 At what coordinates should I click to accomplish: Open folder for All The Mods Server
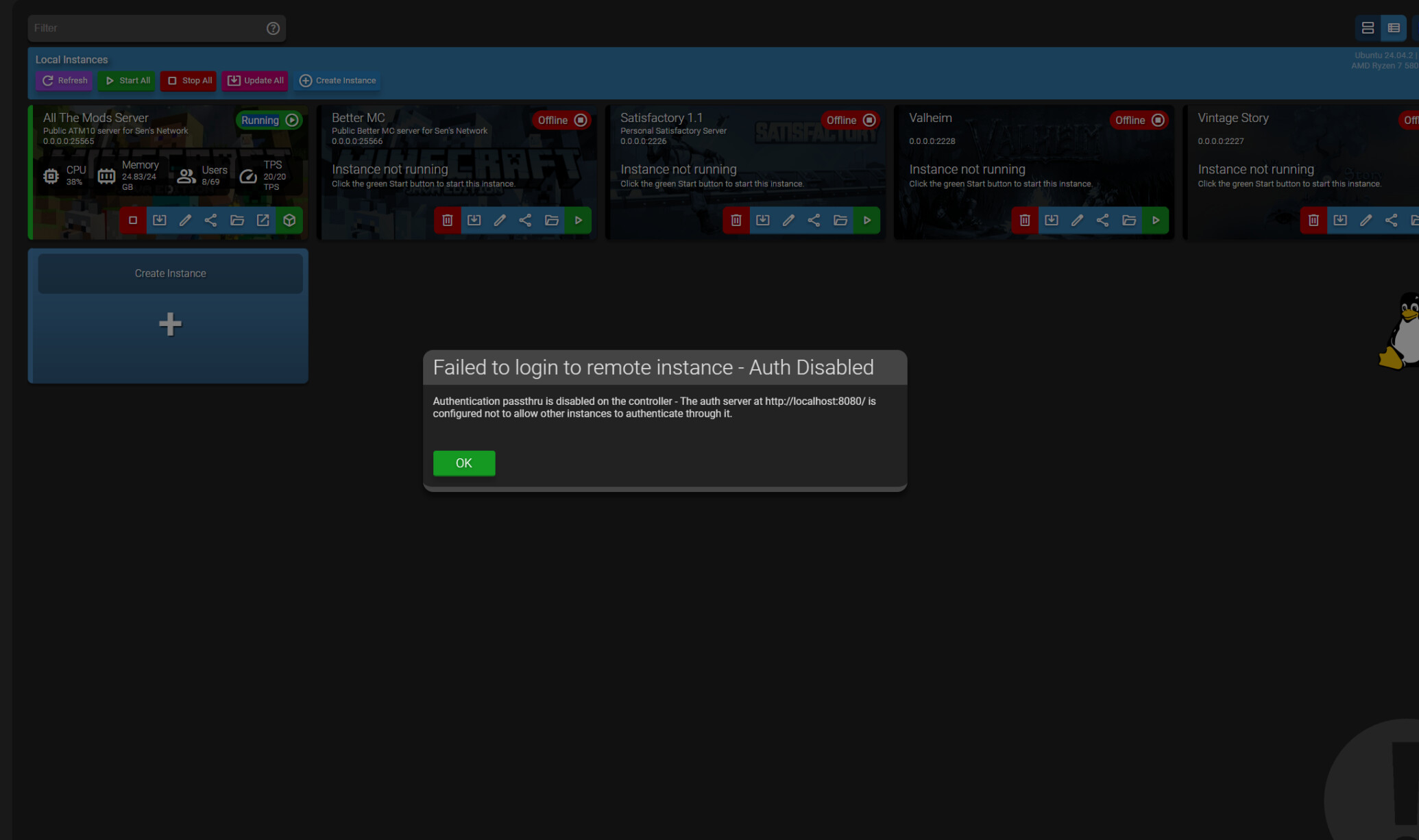click(237, 221)
